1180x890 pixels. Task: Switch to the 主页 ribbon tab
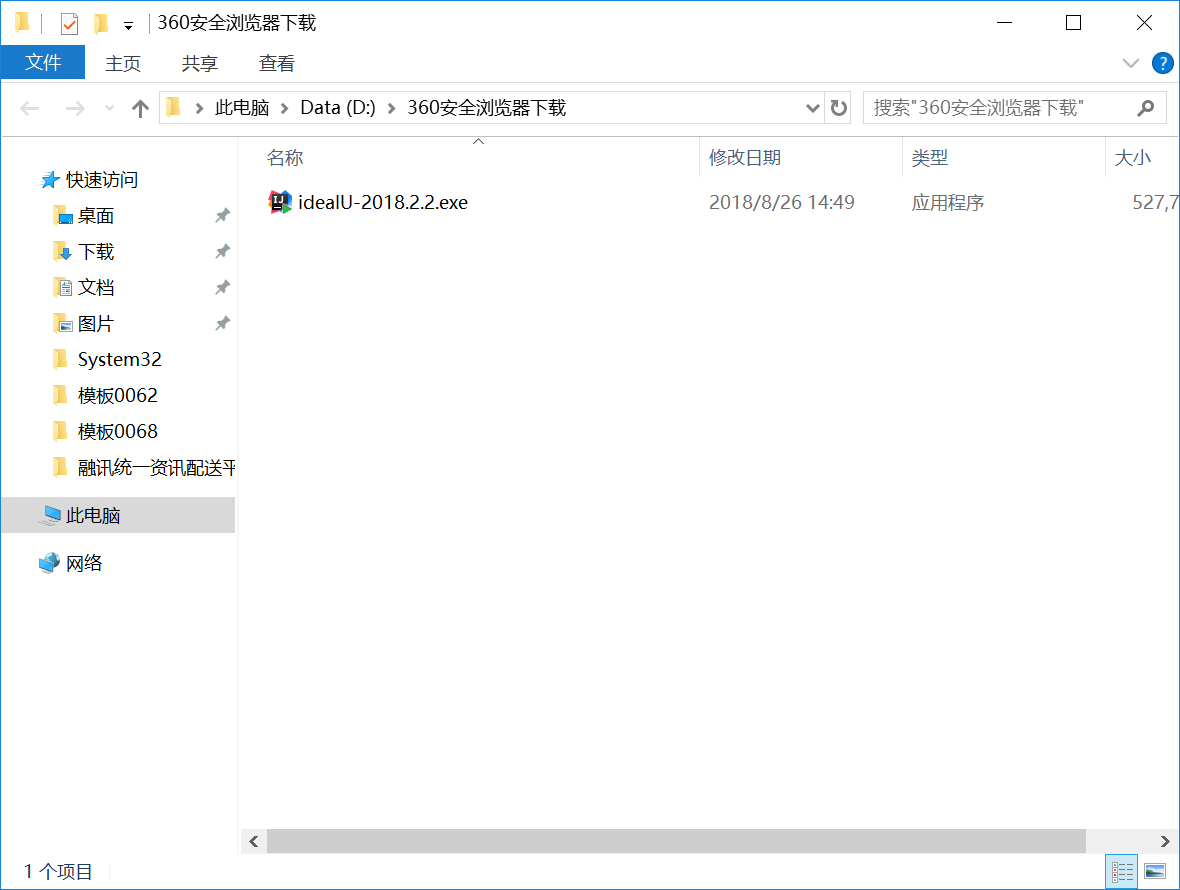tap(123, 63)
